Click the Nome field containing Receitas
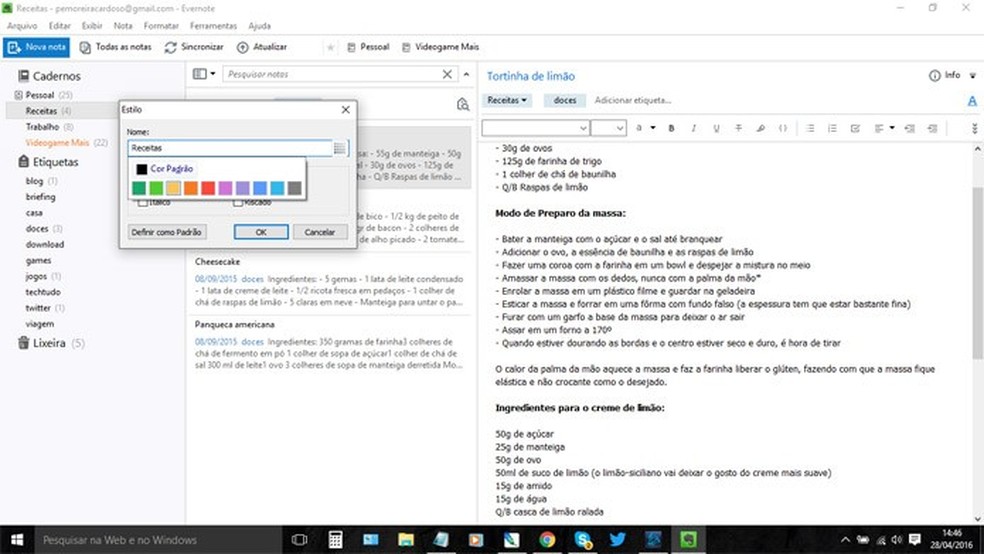984x554 pixels. tap(230, 148)
